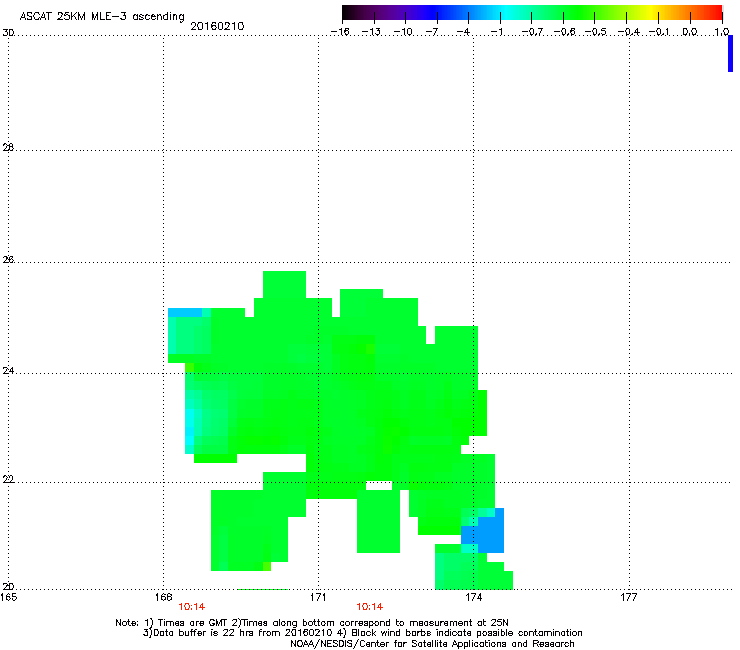This screenshot has width=740, height=650.
Task: Click the light-blue data cells near 168E 25N
Action: coord(185,312)
